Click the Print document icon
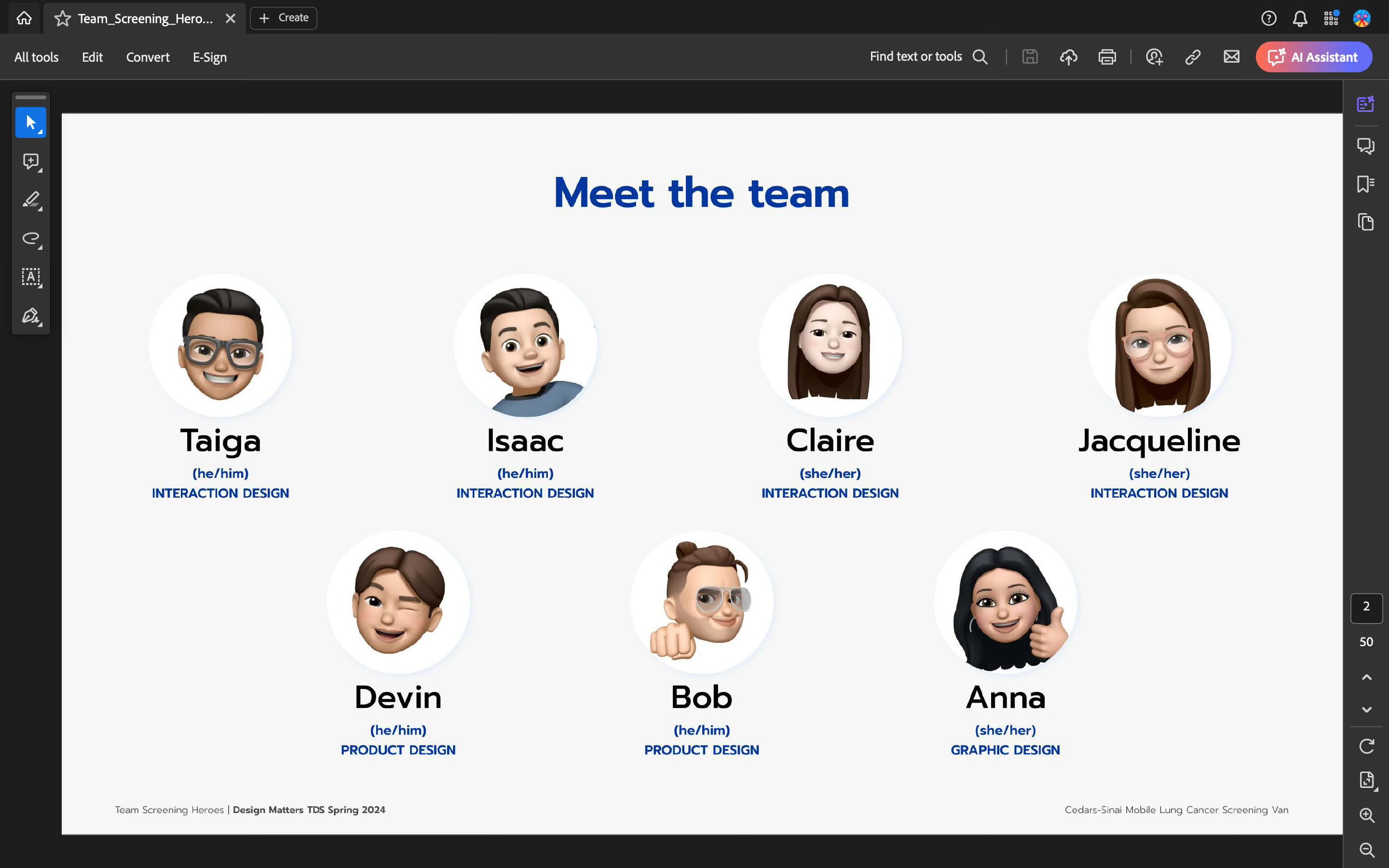This screenshot has height=868, width=1389. click(1106, 57)
